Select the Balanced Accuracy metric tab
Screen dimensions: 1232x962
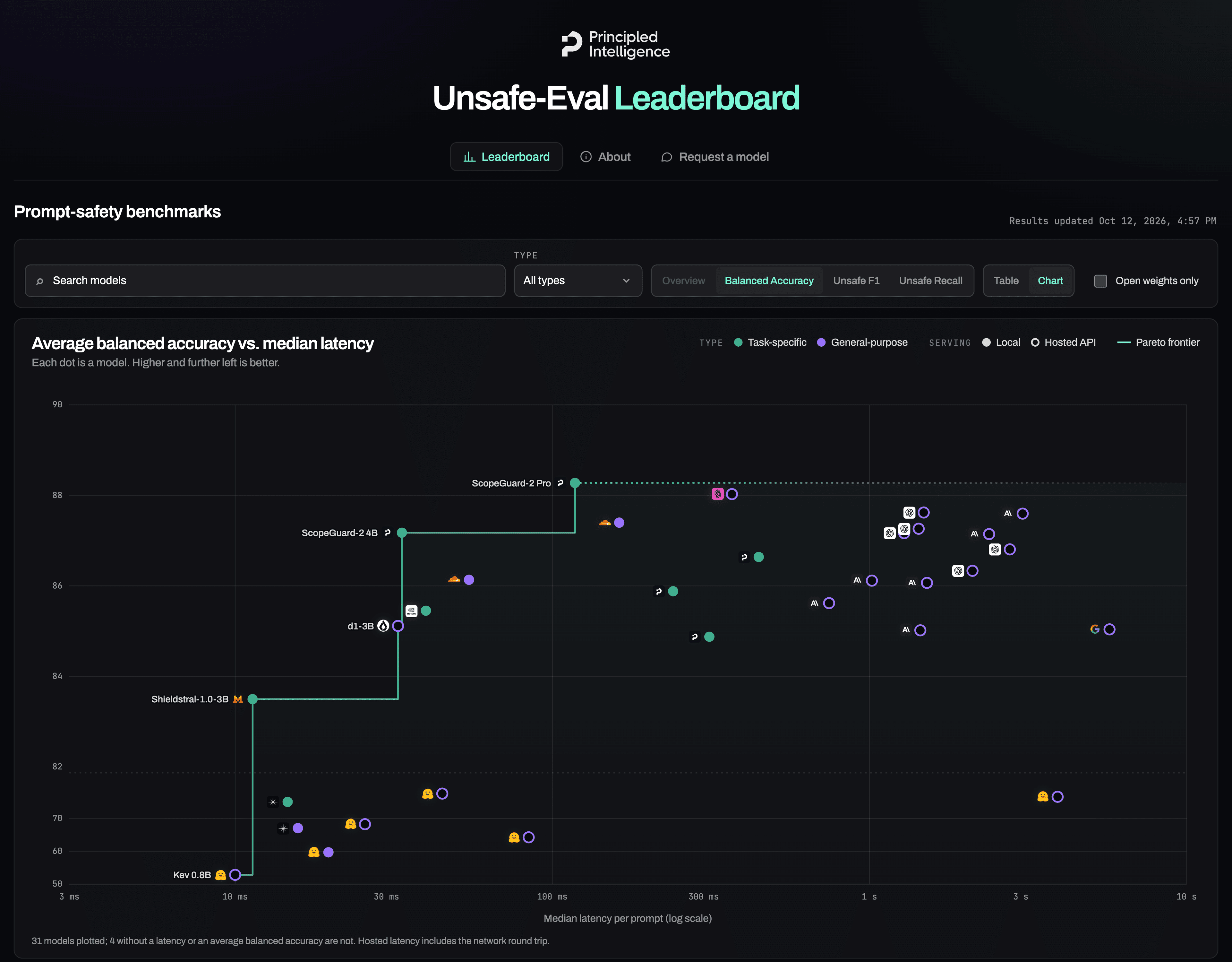[x=769, y=281]
